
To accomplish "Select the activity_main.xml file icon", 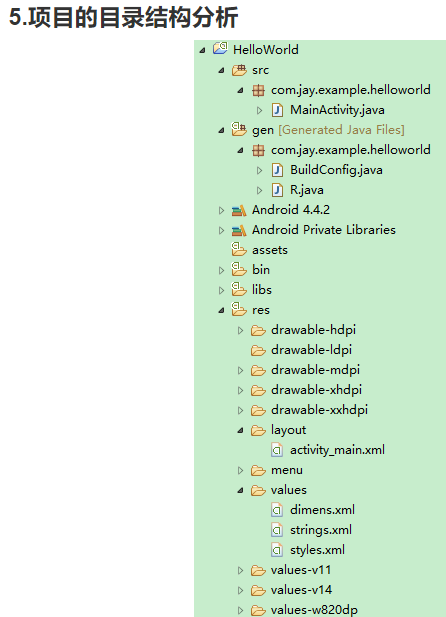I will click(277, 450).
